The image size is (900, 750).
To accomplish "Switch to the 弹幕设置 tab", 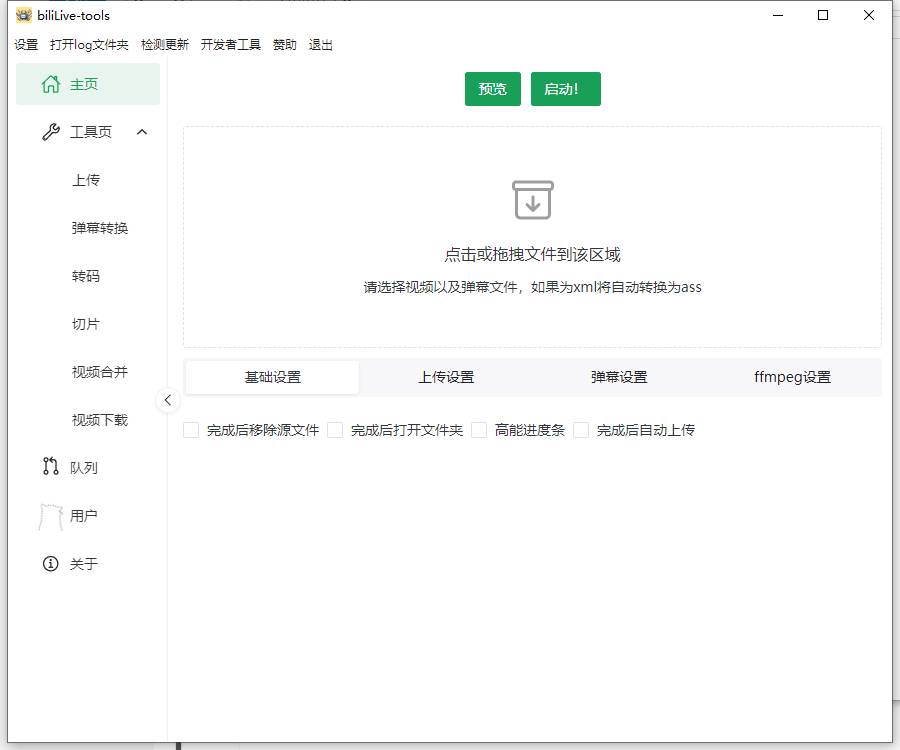I will pyautogui.click(x=621, y=377).
